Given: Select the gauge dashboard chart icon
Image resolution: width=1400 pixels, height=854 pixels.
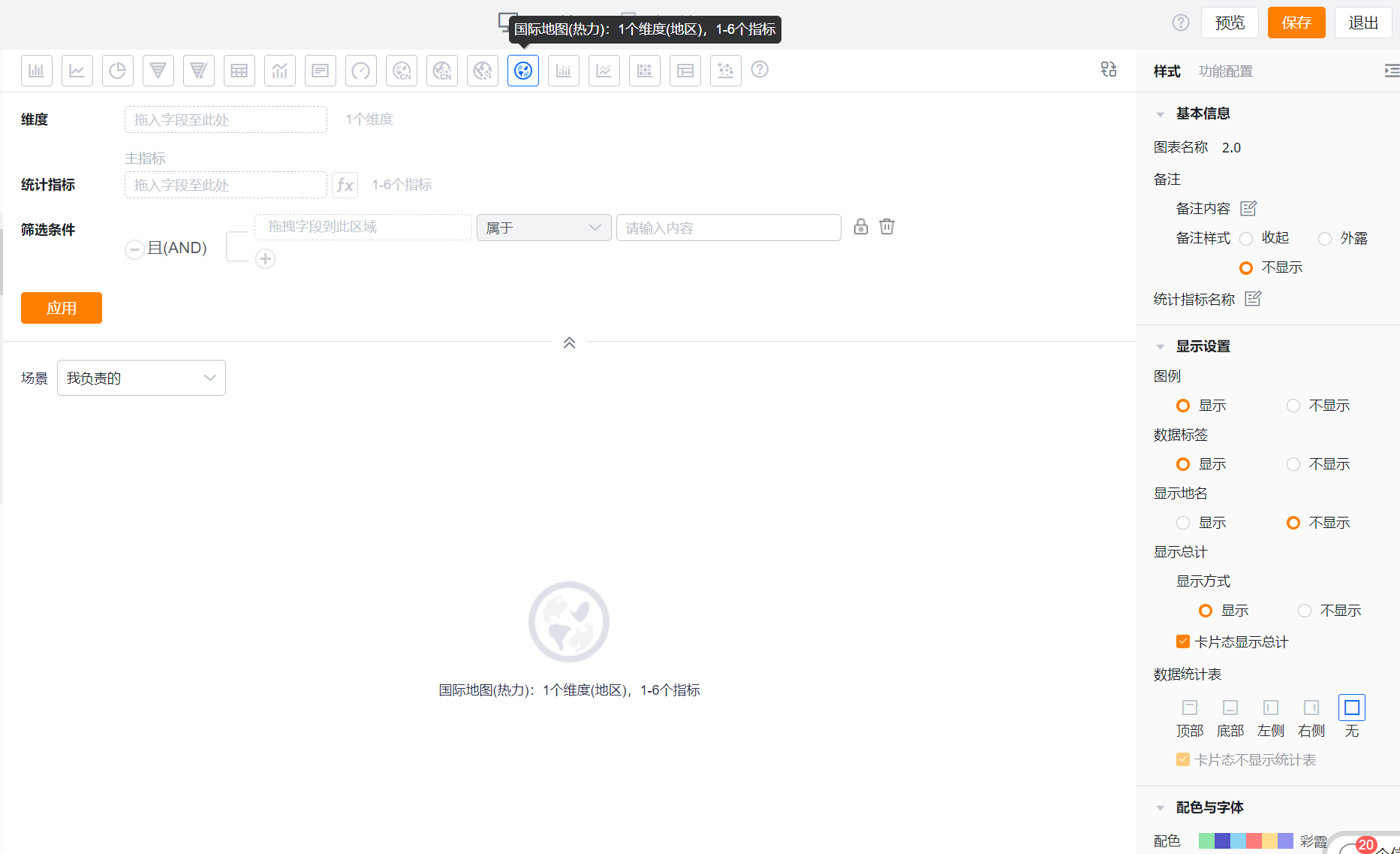Looking at the screenshot, I should pos(360,71).
